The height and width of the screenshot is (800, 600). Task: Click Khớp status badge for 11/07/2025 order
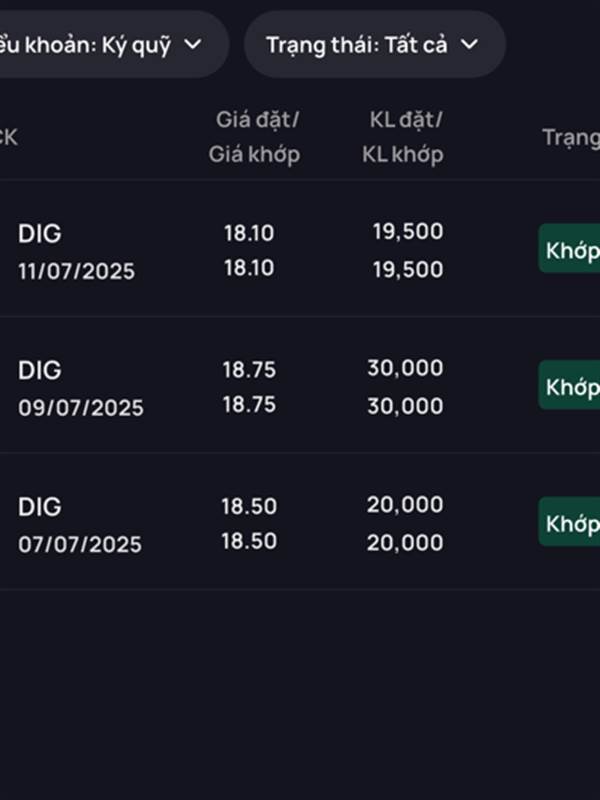click(x=569, y=248)
